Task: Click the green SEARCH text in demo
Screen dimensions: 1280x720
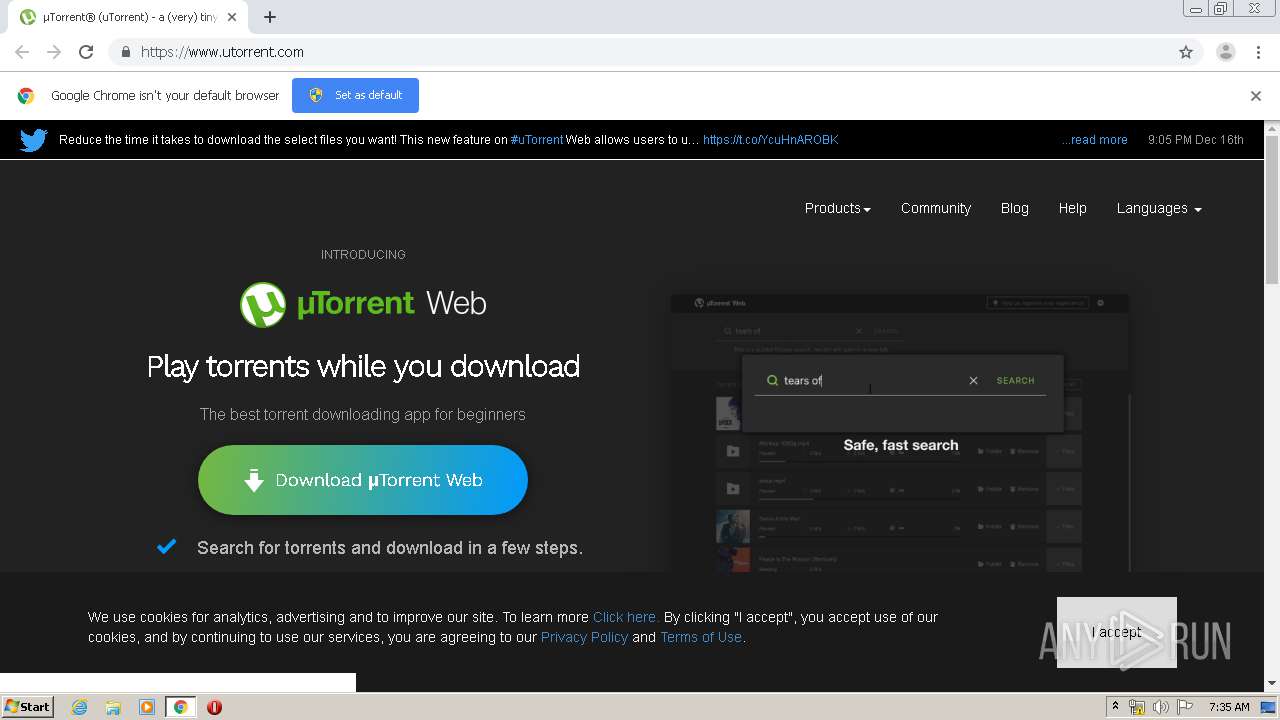Action: pyautogui.click(x=1016, y=381)
